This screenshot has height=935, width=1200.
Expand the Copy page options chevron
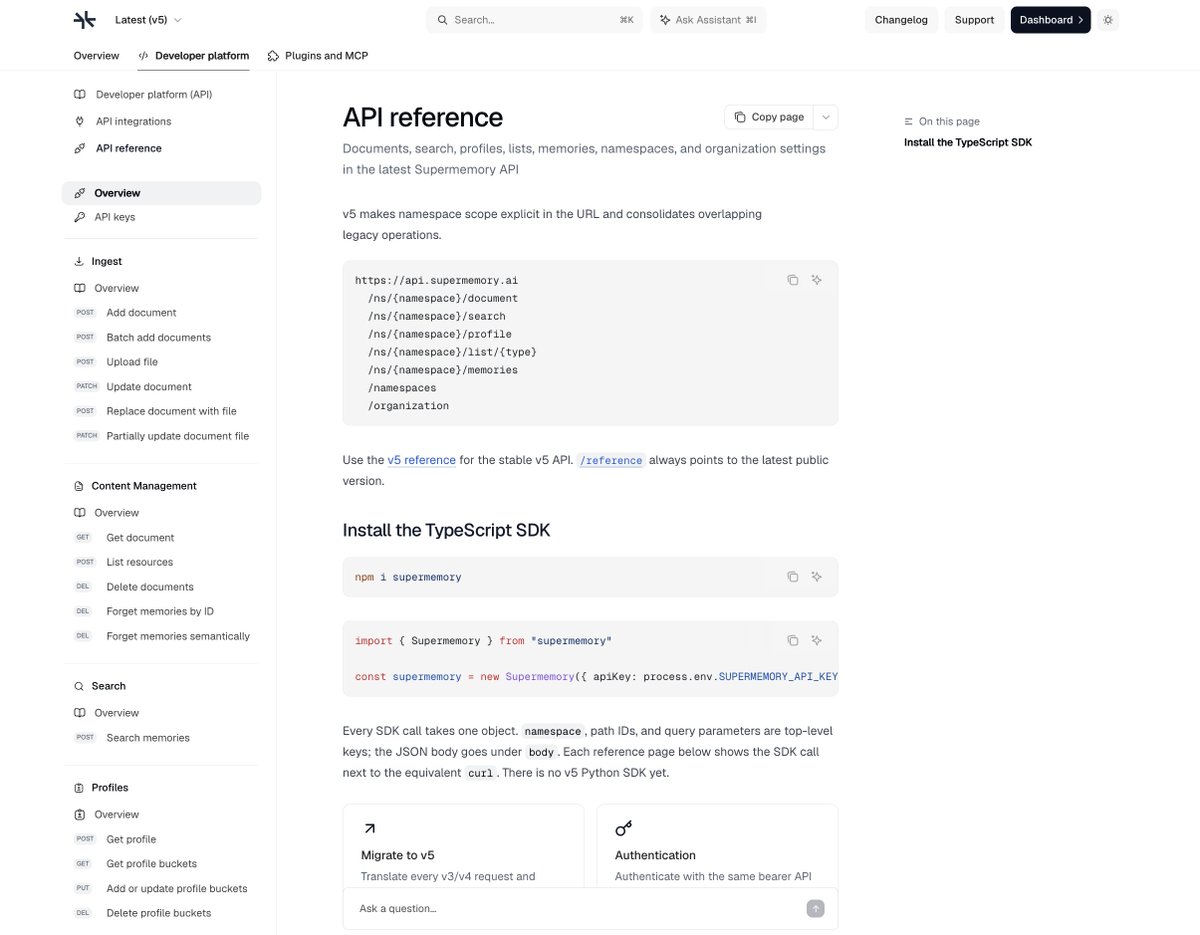(826, 117)
